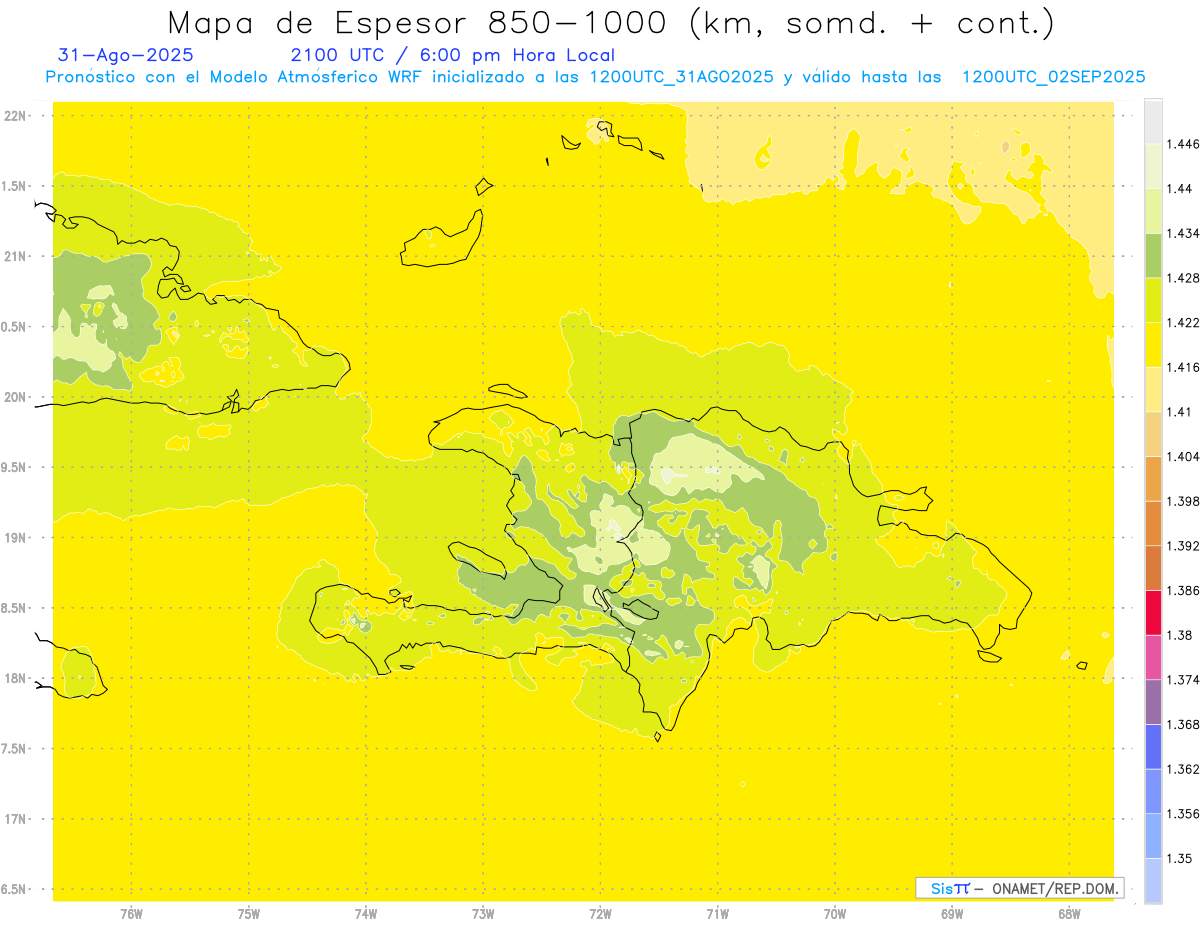Click the '8.5N' latitude tick label
The image size is (1200, 927).
15,609
